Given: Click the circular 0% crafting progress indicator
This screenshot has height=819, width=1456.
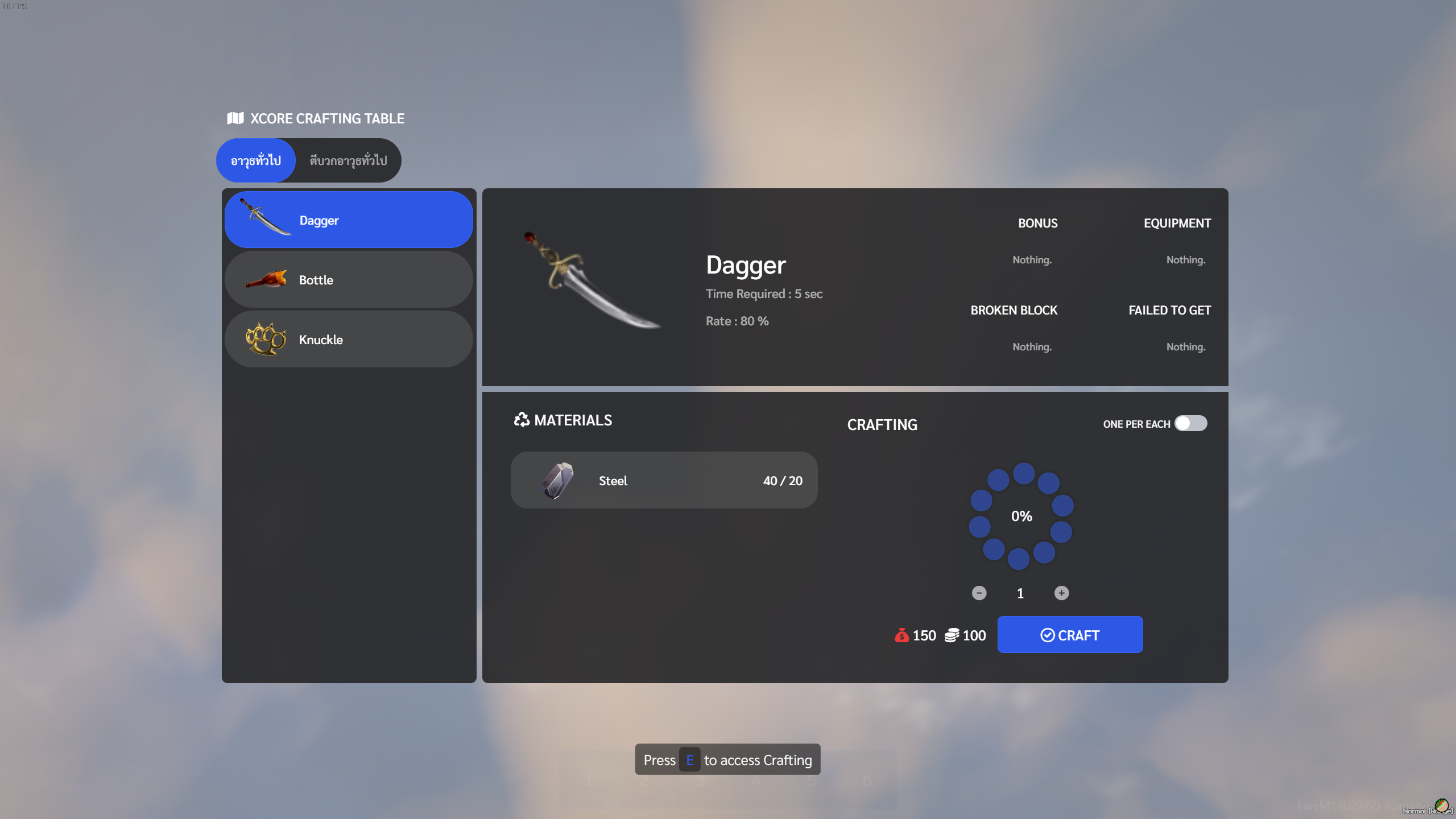Looking at the screenshot, I should pos(1021,516).
